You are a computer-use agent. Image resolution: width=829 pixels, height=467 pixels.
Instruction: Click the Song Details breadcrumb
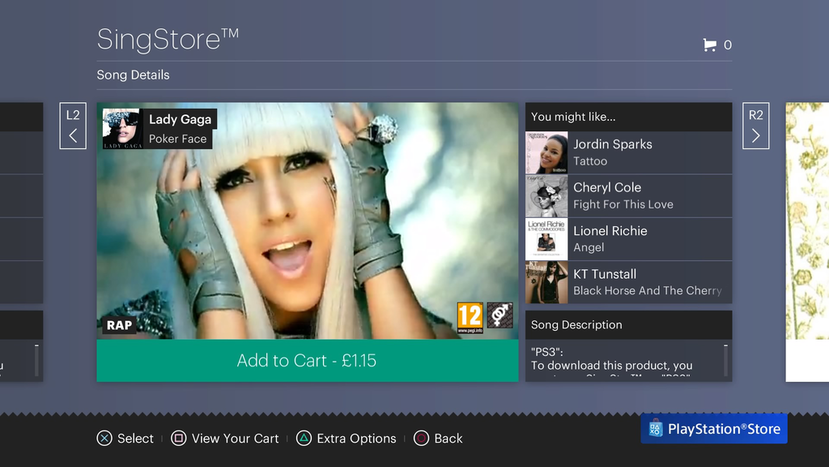(133, 75)
